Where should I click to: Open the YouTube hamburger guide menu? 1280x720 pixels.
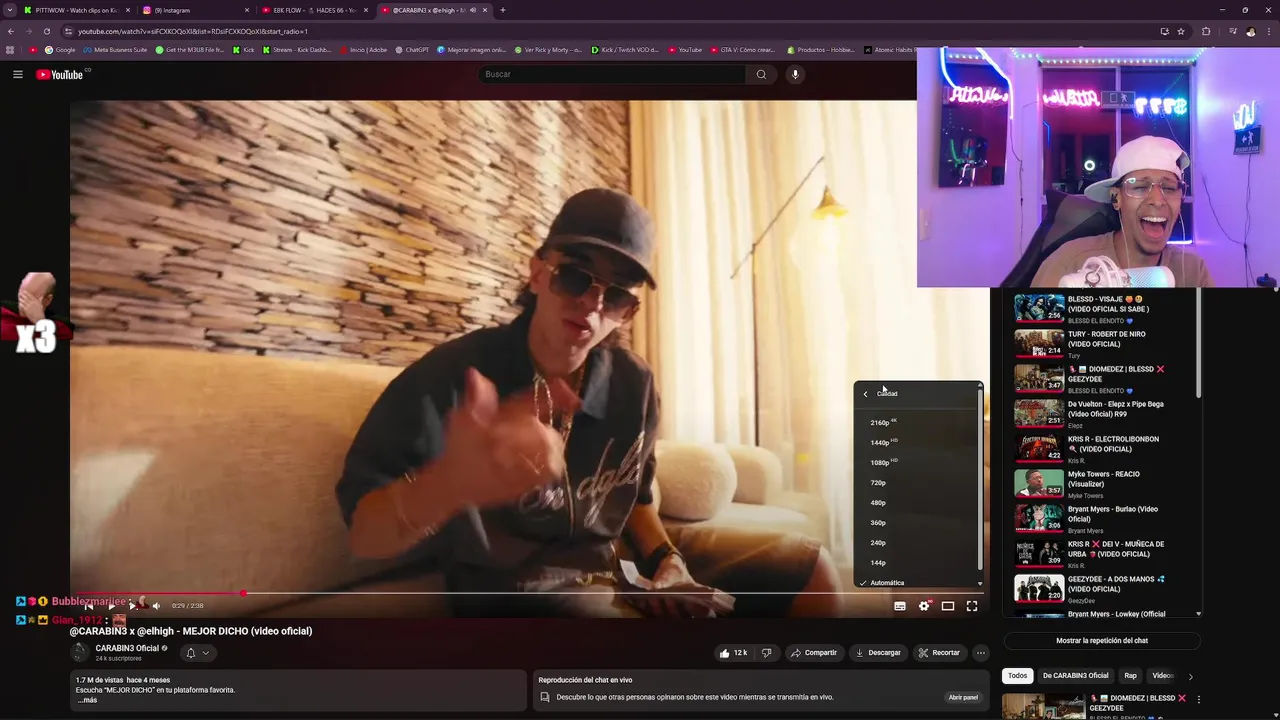(x=18, y=74)
